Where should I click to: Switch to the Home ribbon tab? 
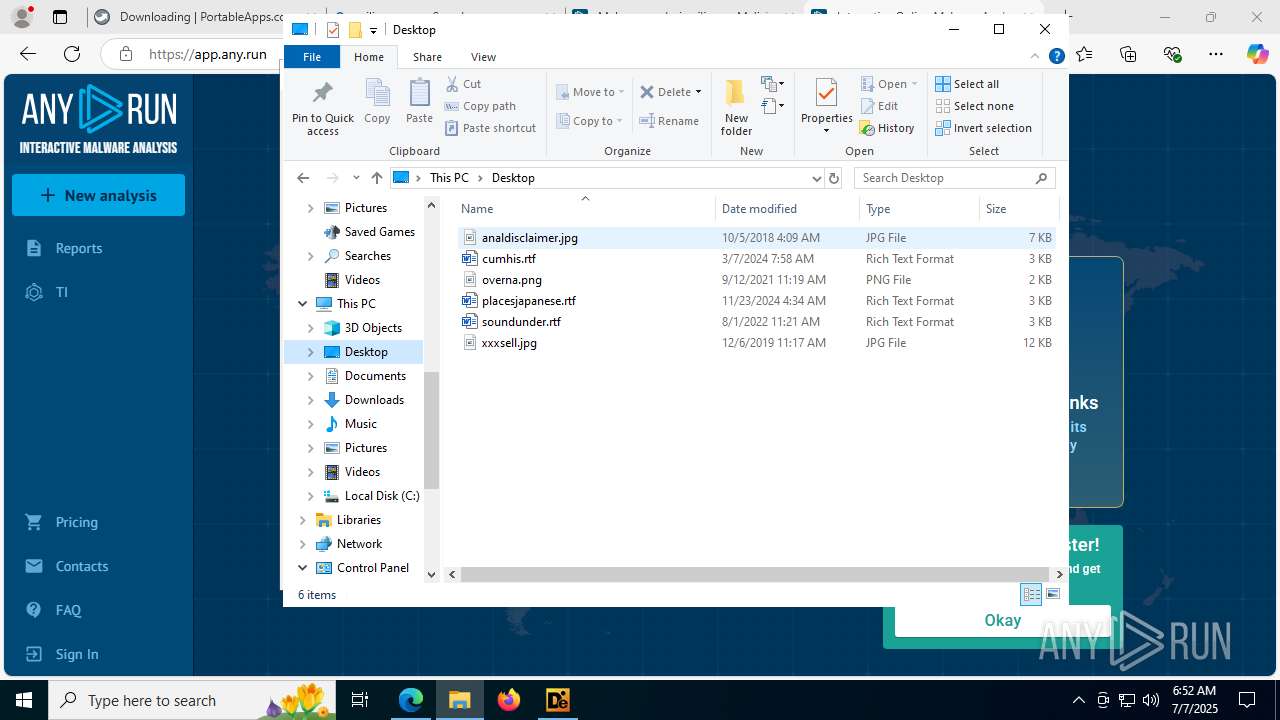click(x=368, y=57)
